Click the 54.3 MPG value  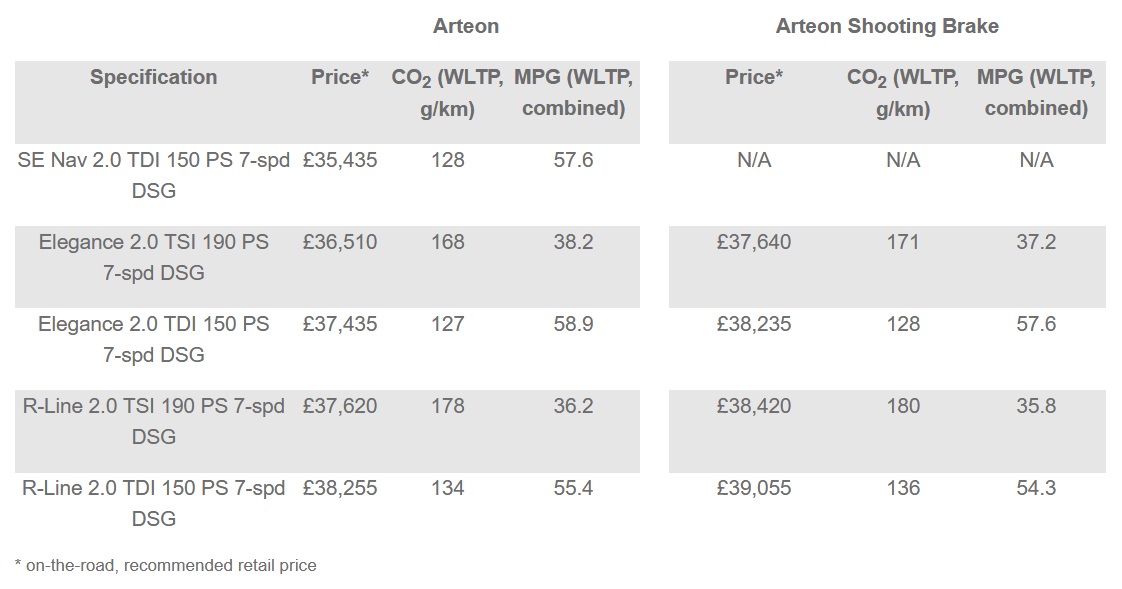[x=1036, y=488]
